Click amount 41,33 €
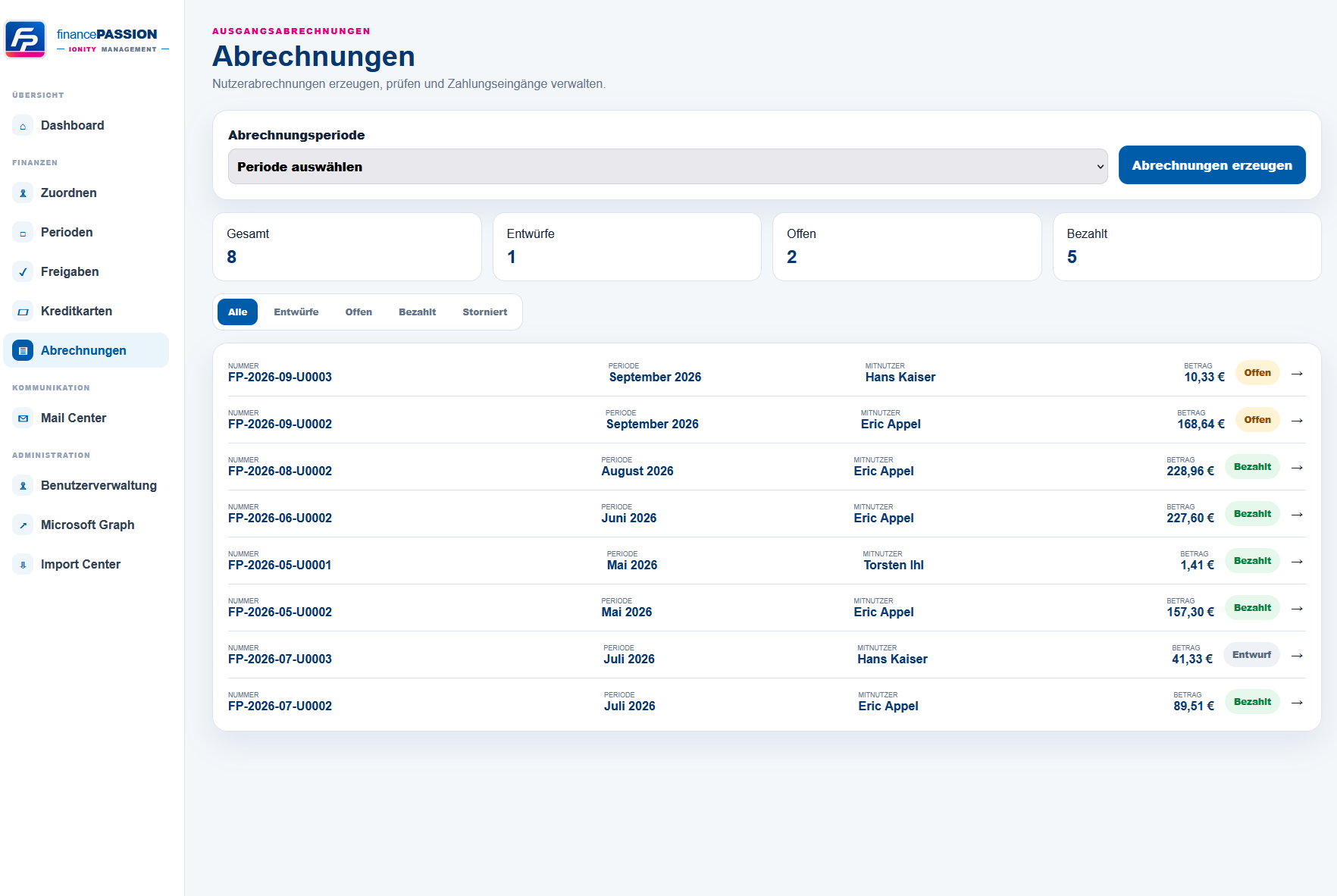This screenshot has height=896, width=1337. [1192, 659]
